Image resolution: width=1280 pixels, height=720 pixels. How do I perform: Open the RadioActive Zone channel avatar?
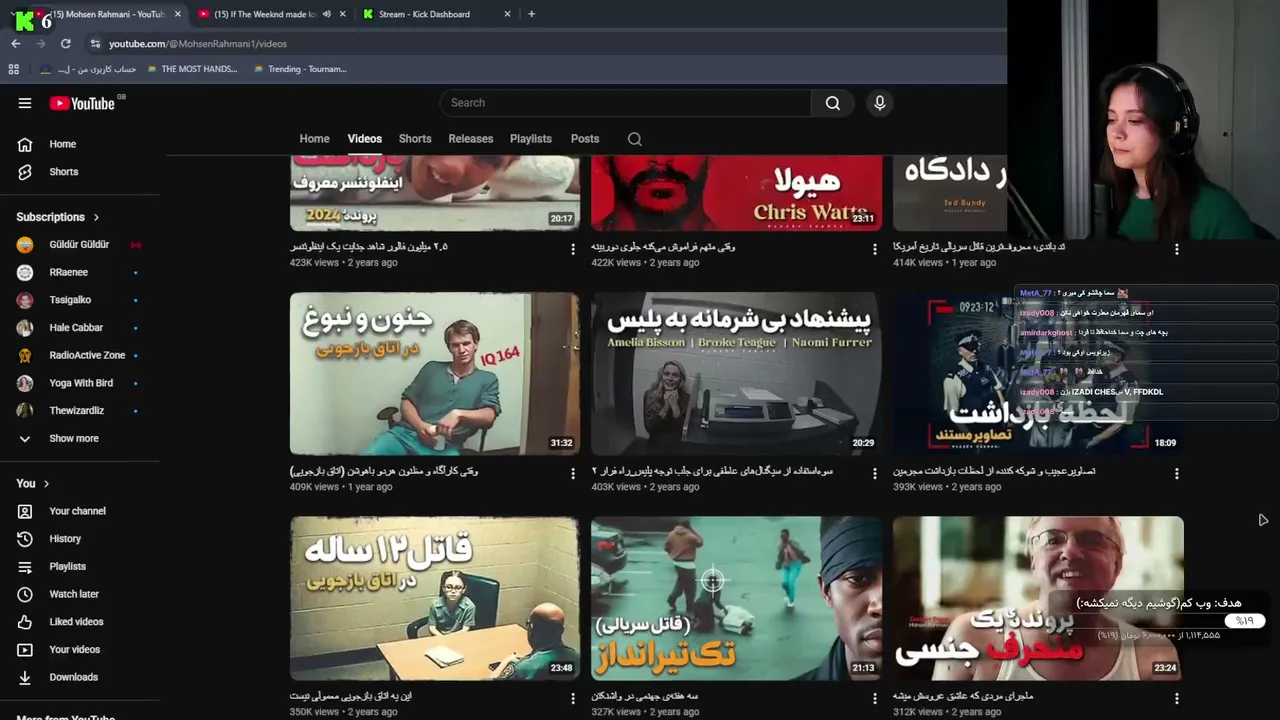[x=25, y=355]
